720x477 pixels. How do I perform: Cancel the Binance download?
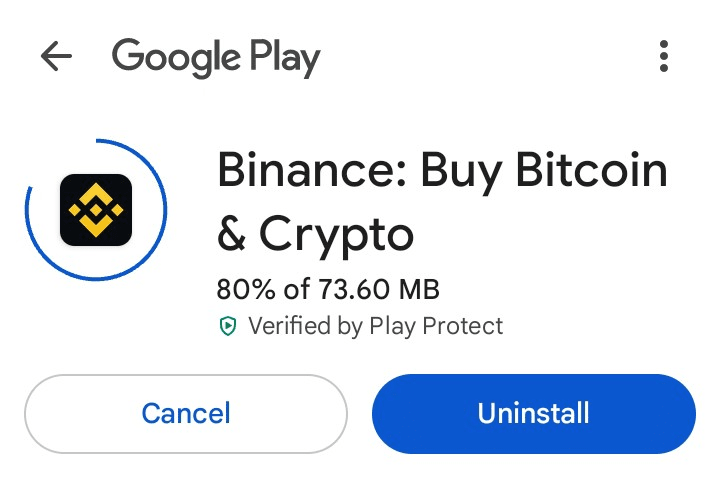(186, 413)
